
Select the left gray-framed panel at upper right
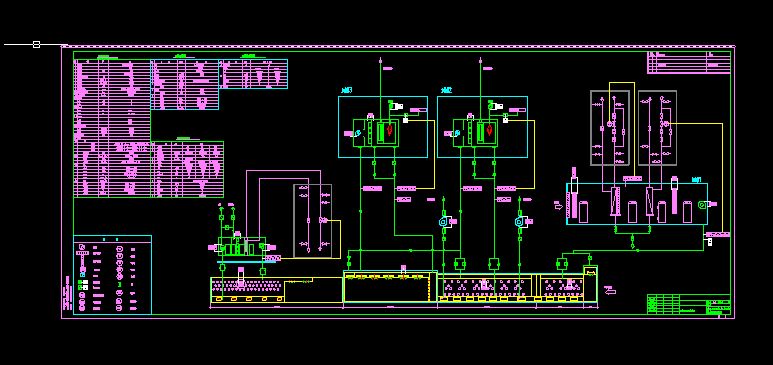(610, 128)
